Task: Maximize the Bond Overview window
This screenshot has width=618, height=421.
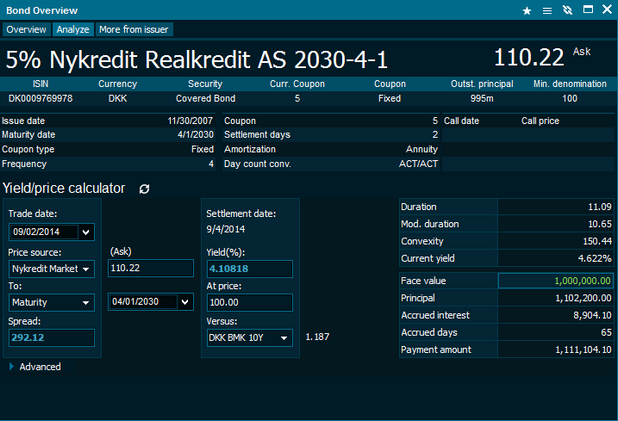Action: pos(588,9)
